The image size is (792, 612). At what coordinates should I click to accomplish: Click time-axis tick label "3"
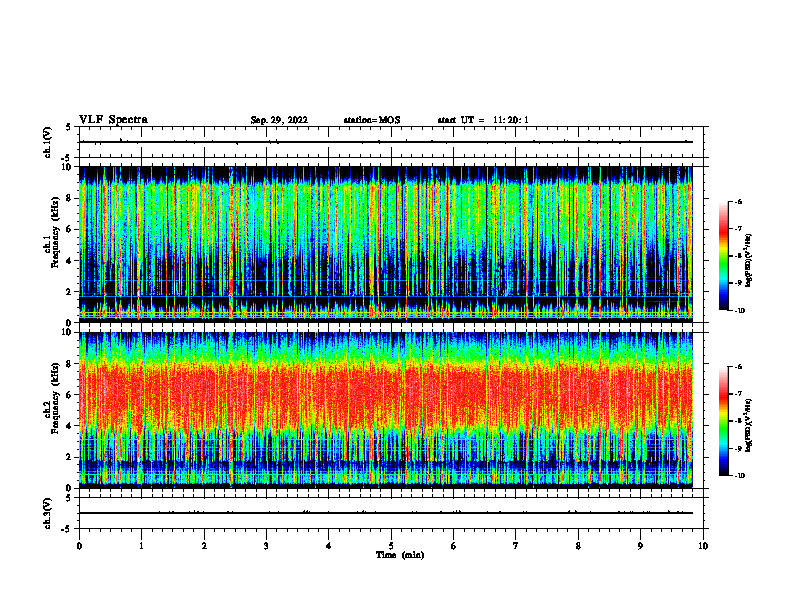click(266, 546)
